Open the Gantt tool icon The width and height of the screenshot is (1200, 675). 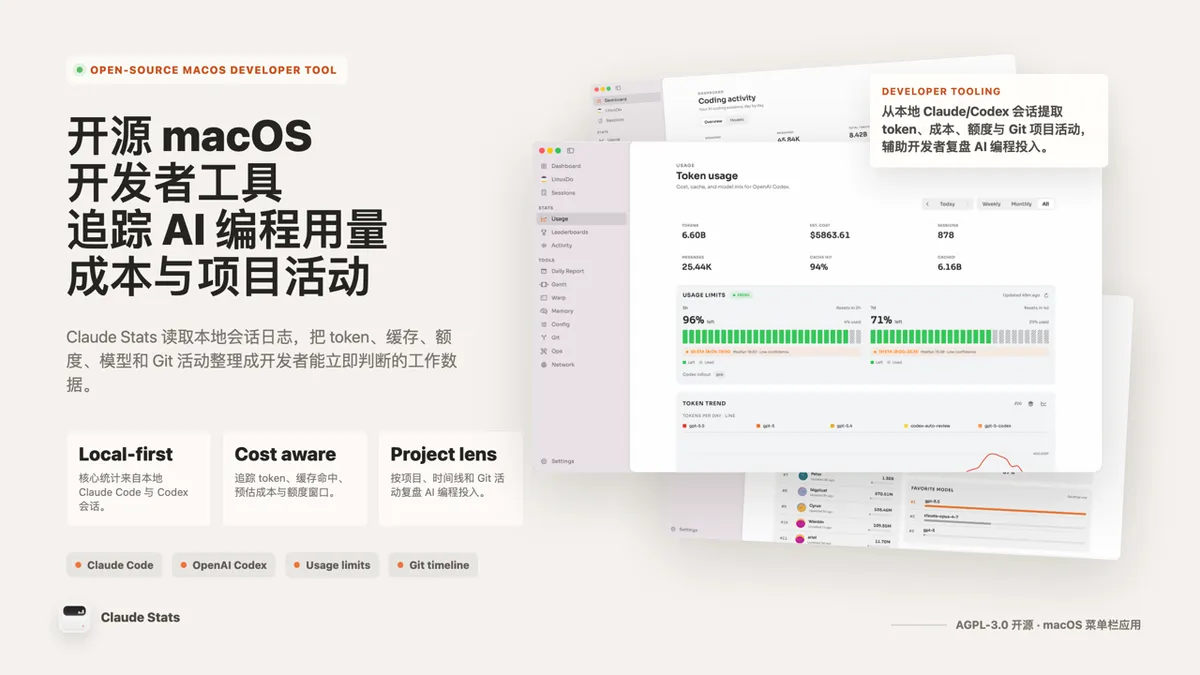[x=544, y=284]
